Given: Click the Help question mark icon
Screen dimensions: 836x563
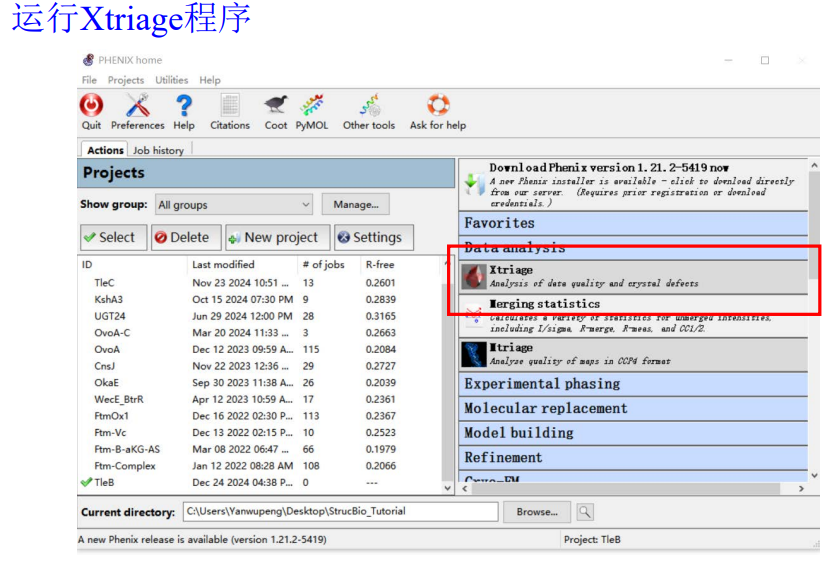Looking at the screenshot, I should point(184,105).
